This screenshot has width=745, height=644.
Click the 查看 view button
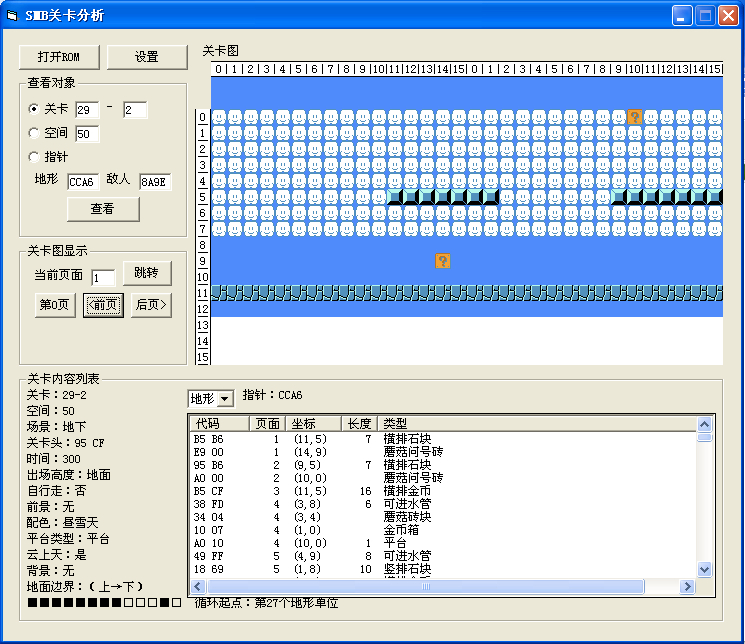point(103,209)
